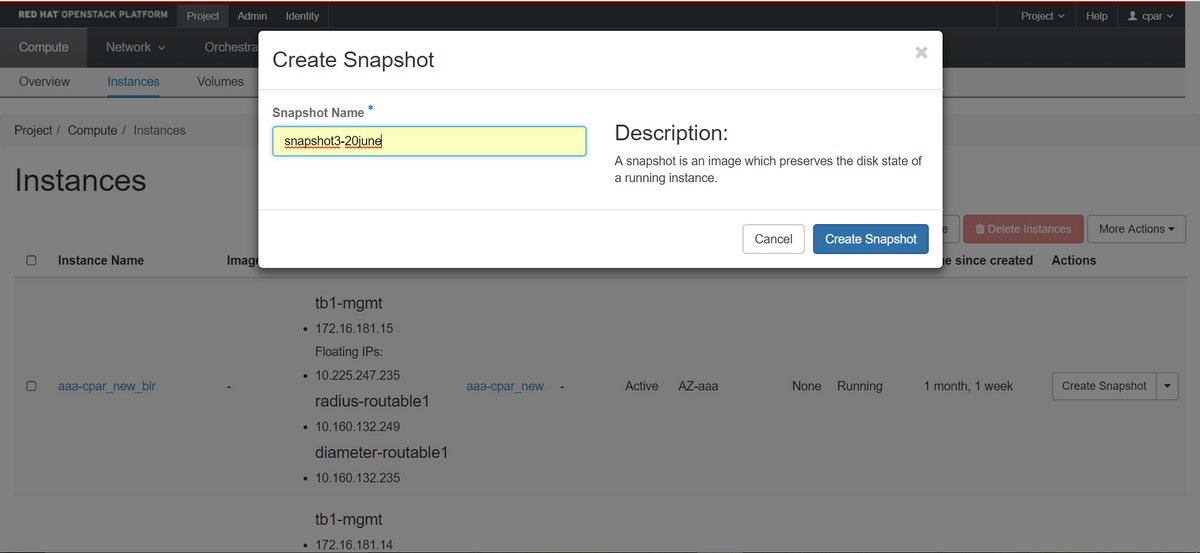The height and width of the screenshot is (553, 1200).
Task: Toggle the select-all instances checkbox
Action: pyautogui.click(x=31, y=260)
